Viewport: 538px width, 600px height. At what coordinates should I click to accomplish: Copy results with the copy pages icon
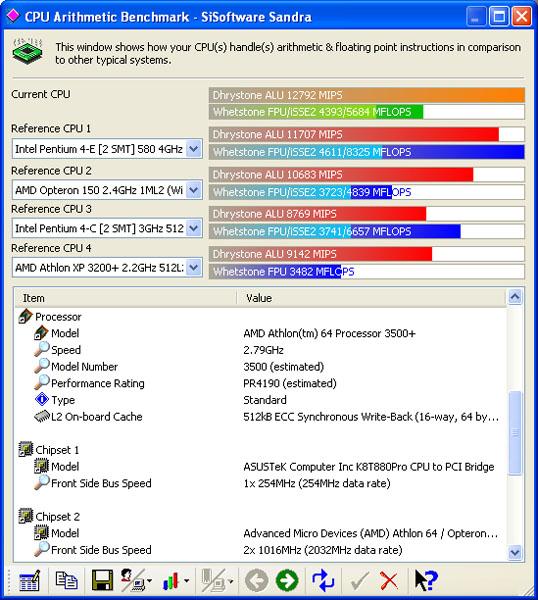66,580
